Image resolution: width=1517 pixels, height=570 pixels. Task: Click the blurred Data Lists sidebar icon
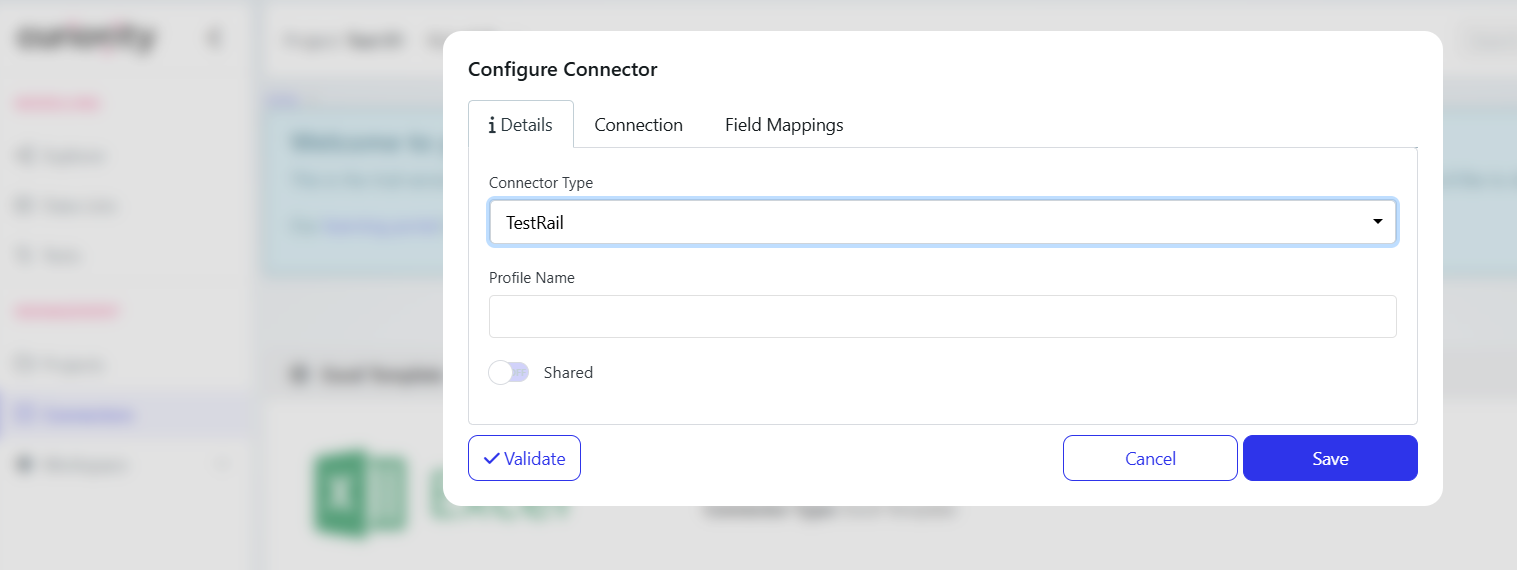tap(25, 206)
